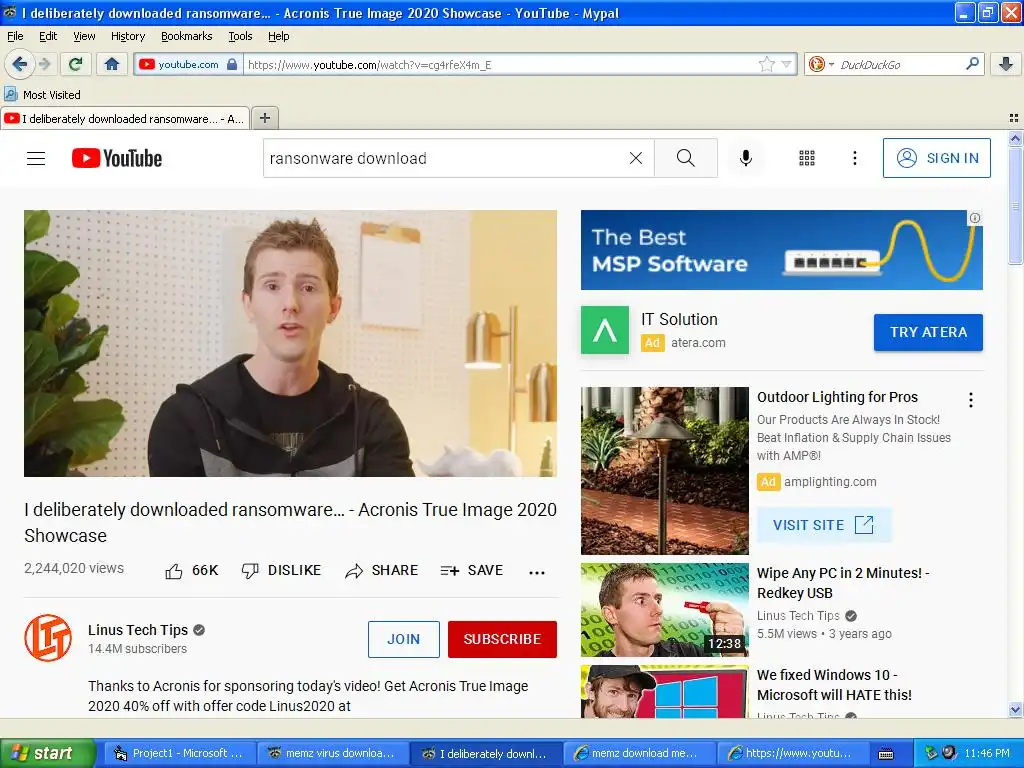Click SAVE to add to playlist
1024x768 pixels.
(x=472, y=571)
